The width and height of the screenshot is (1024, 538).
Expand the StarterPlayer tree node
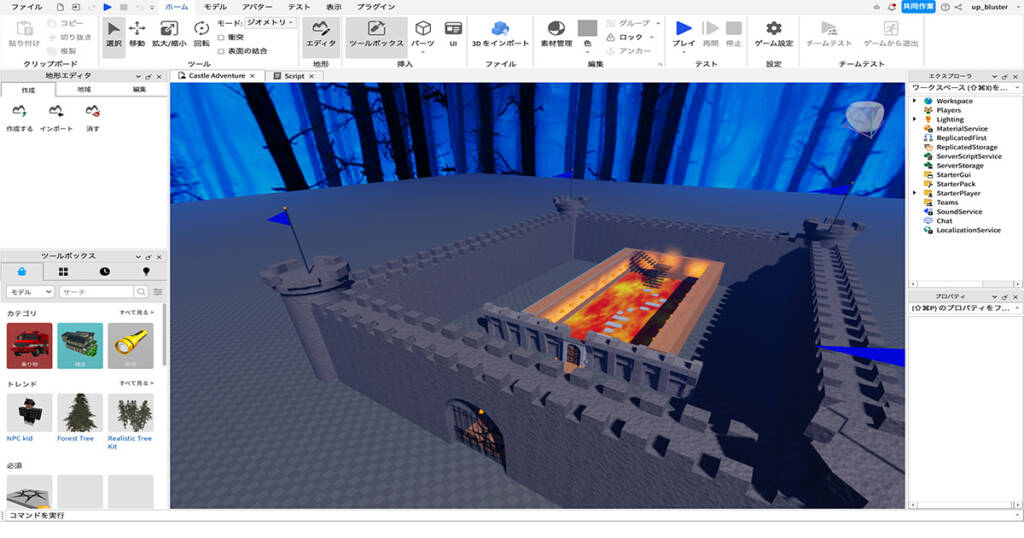tap(914, 193)
